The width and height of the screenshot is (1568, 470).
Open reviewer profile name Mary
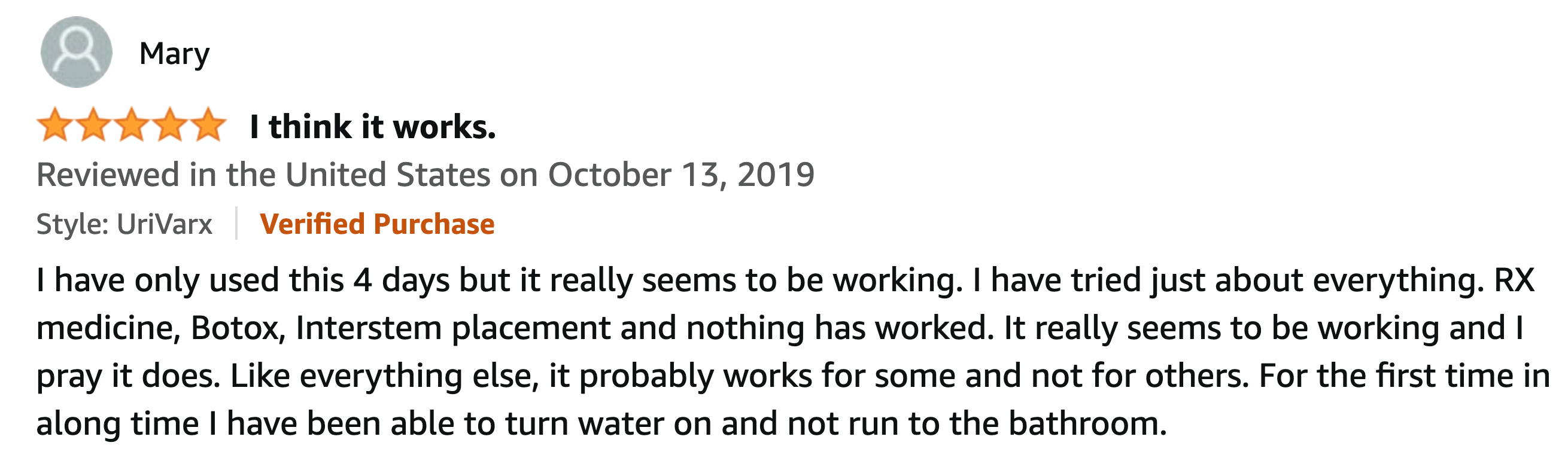174,54
